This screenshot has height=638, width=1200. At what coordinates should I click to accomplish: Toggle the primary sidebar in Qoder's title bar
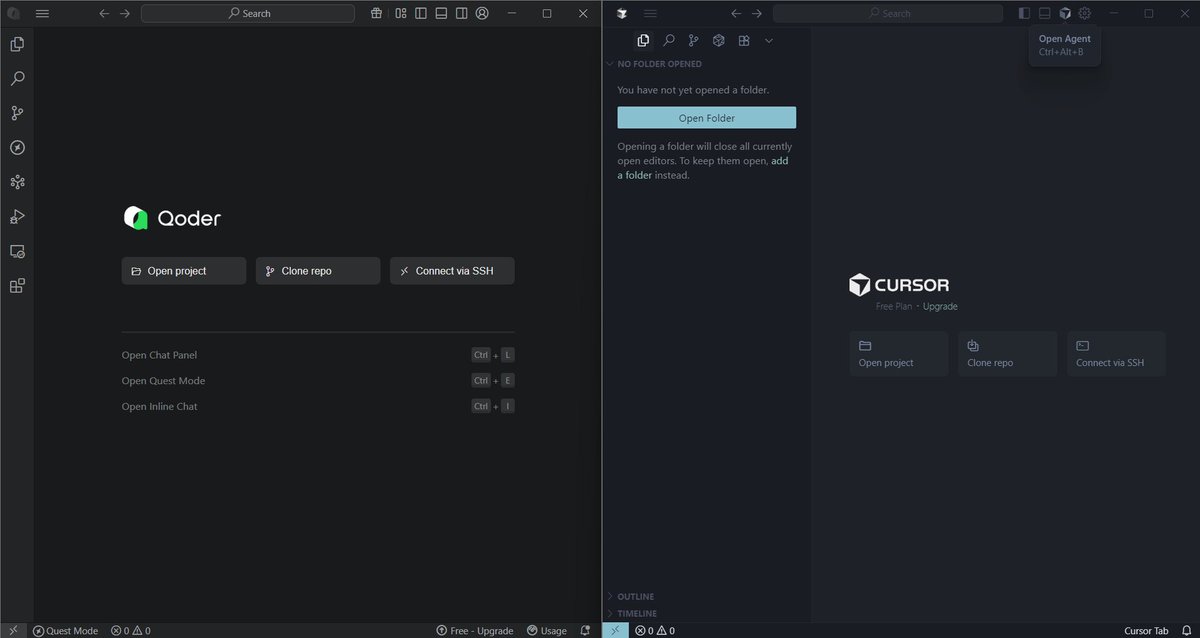tap(421, 14)
